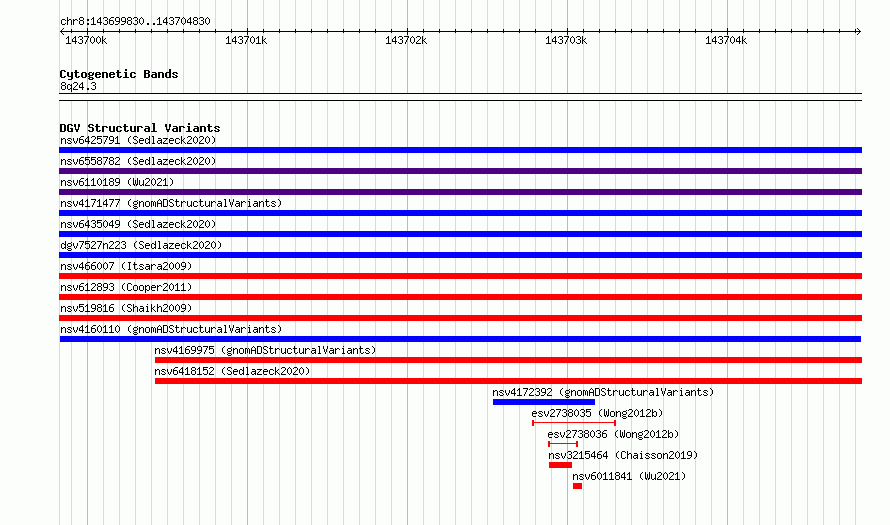
Task: Select the 8q24.3 band label
Action: click(x=78, y=86)
